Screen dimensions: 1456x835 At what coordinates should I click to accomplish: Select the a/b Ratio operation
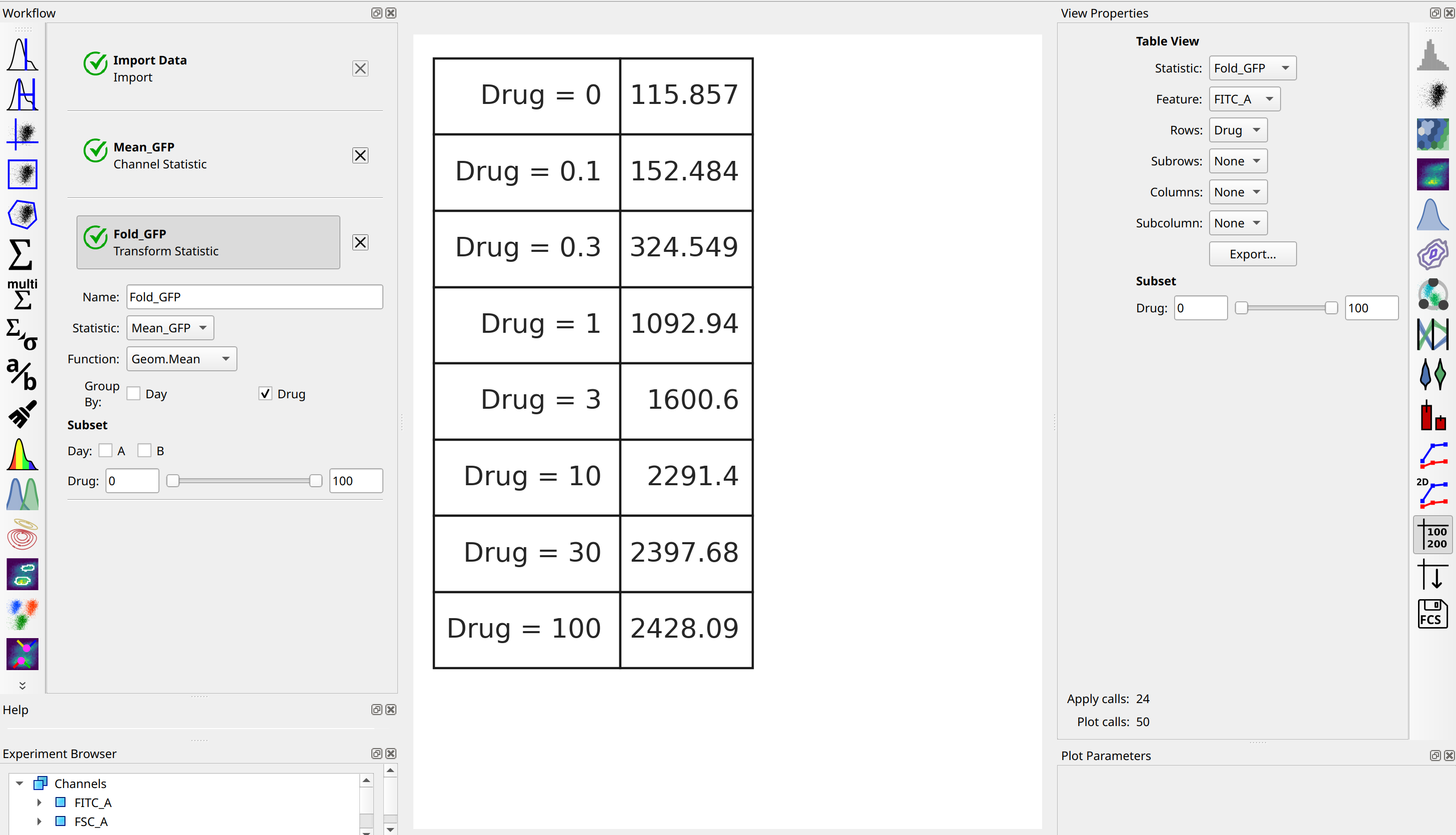(x=22, y=374)
